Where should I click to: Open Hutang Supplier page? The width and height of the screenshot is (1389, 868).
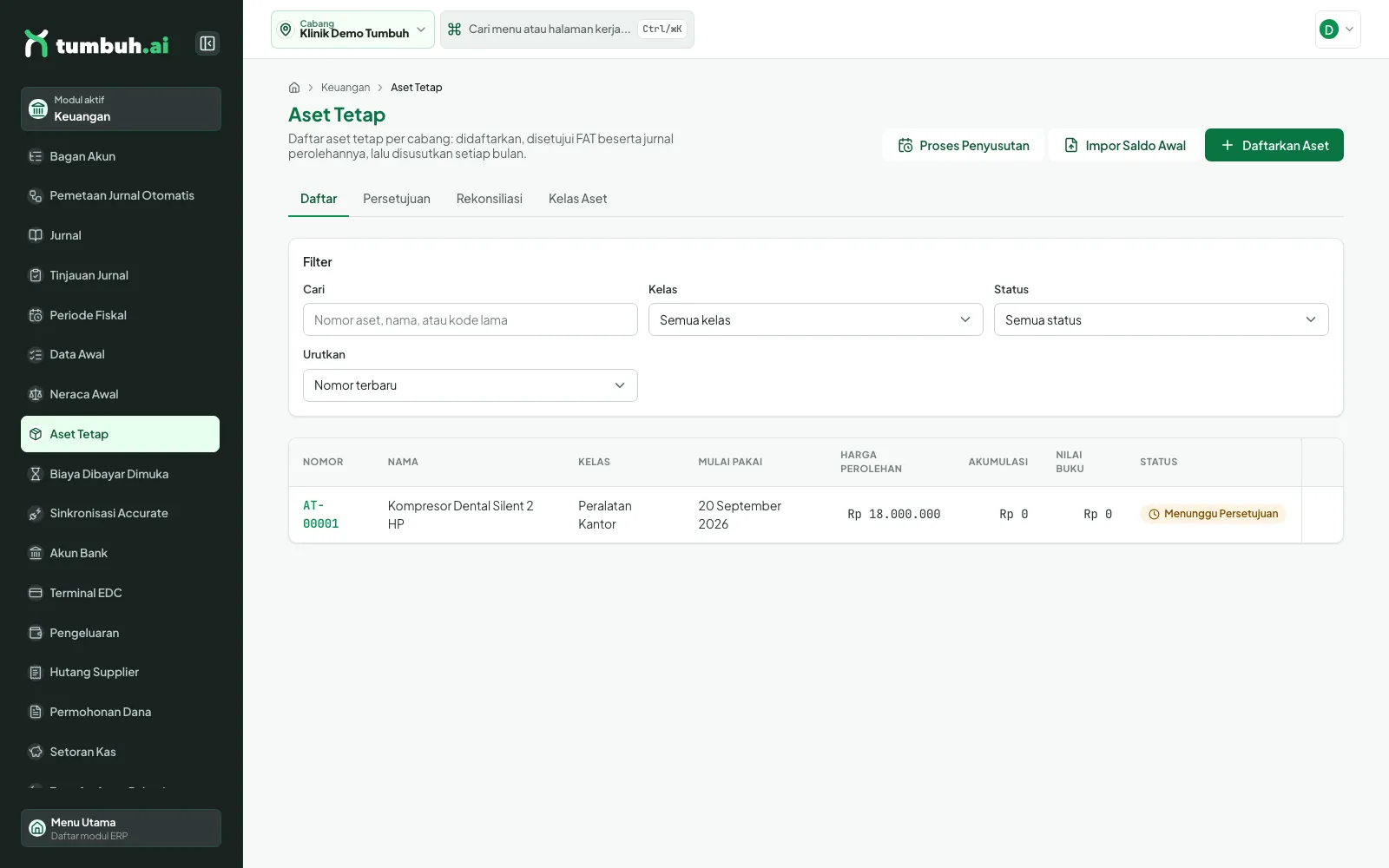click(120, 672)
